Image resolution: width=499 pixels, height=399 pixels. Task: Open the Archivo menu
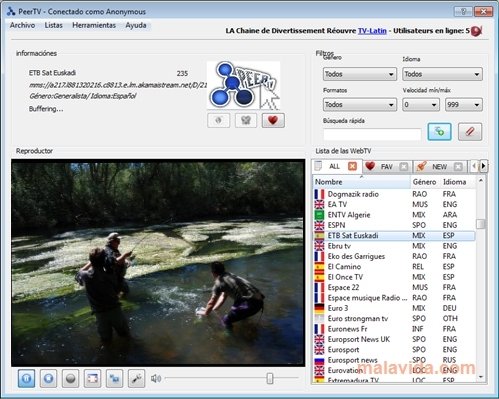22,25
